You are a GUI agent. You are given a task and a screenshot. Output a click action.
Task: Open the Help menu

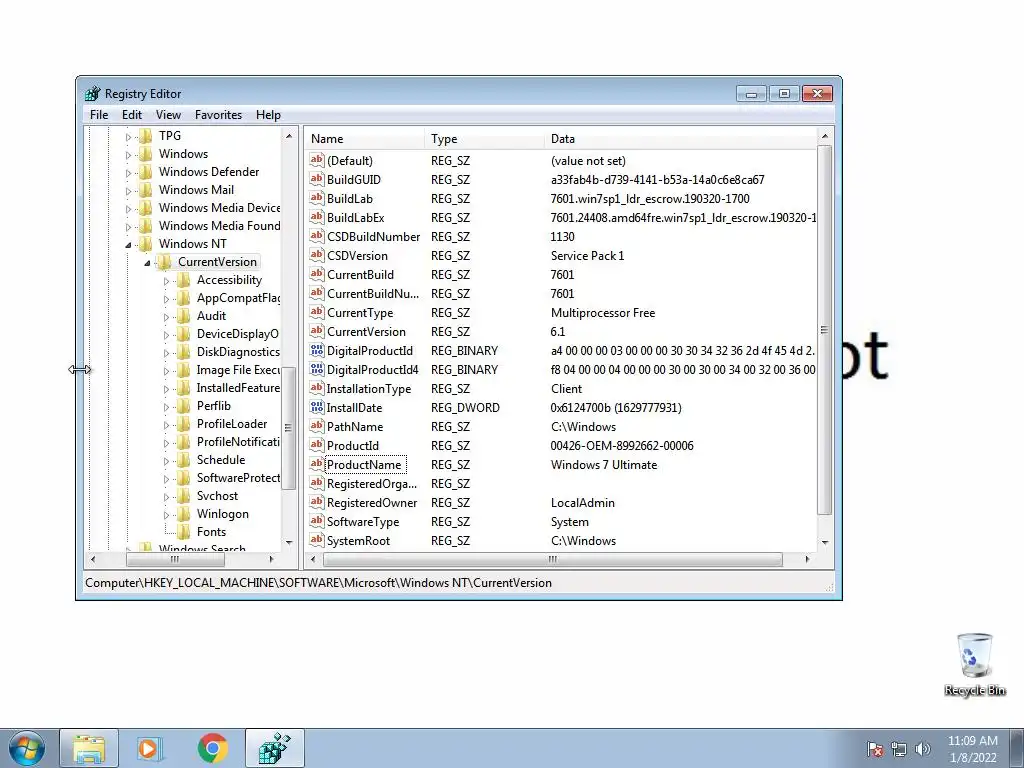(x=268, y=115)
